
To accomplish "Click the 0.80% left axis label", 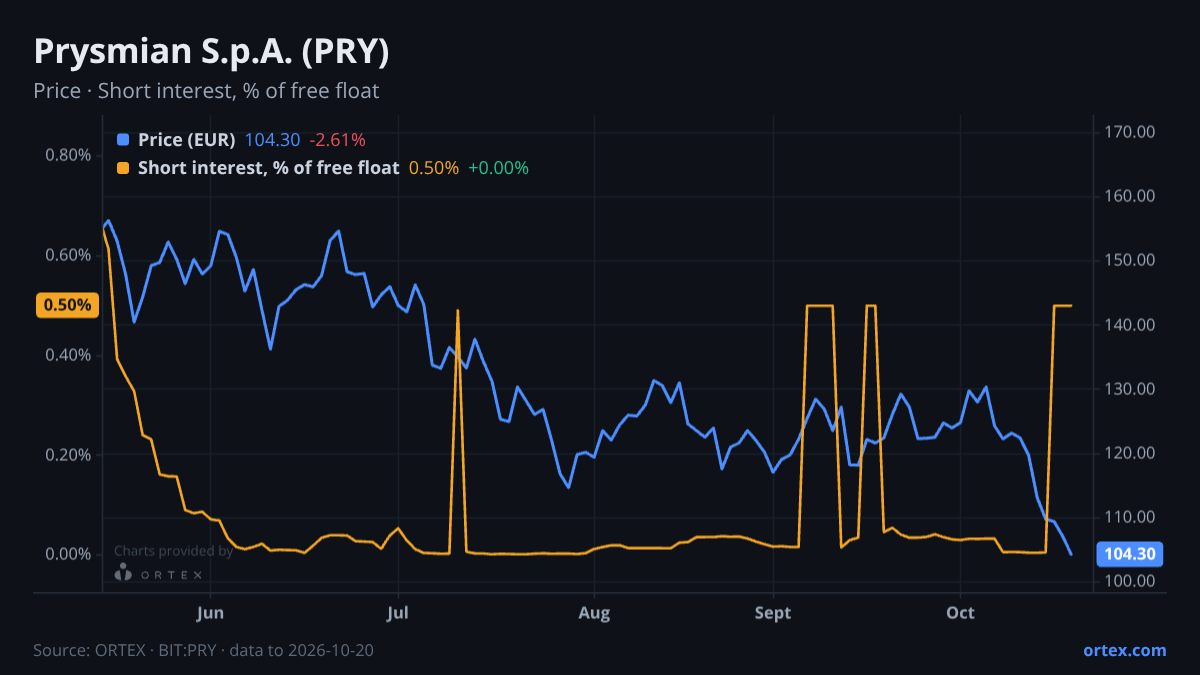I will [68, 155].
